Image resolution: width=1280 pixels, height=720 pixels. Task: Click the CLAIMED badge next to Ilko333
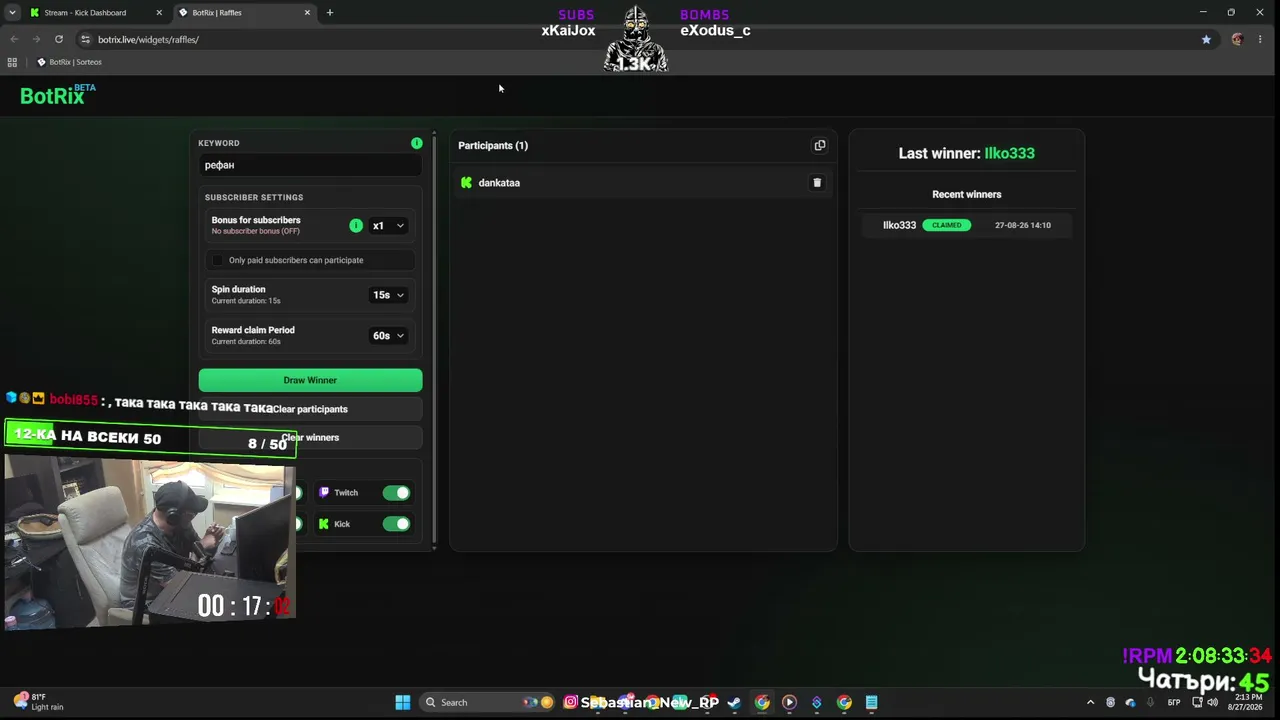point(947,225)
